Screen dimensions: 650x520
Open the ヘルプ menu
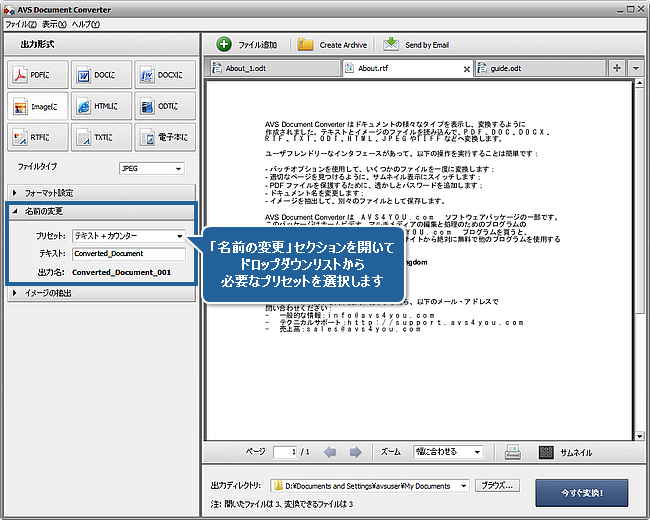pos(85,24)
